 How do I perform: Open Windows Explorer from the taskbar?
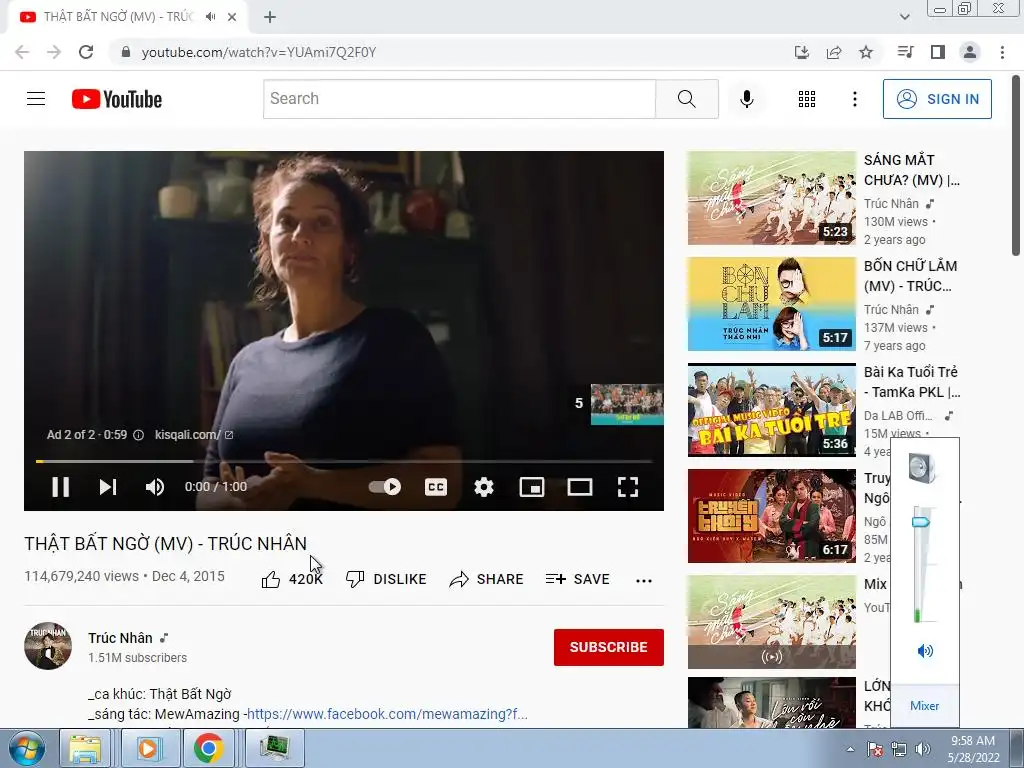pyautogui.click(x=85, y=748)
